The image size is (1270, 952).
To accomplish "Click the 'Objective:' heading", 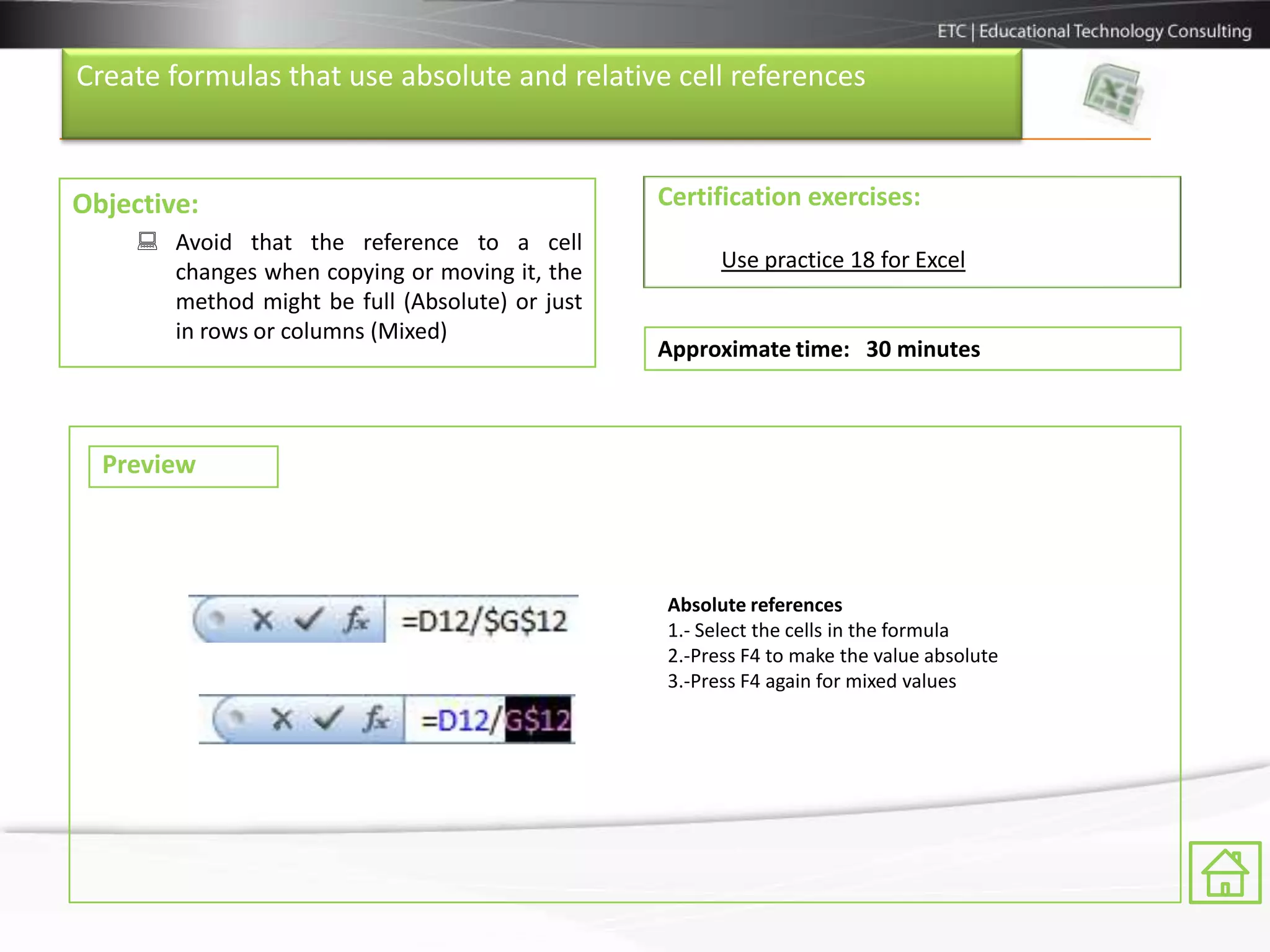I will tap(135, 205).
